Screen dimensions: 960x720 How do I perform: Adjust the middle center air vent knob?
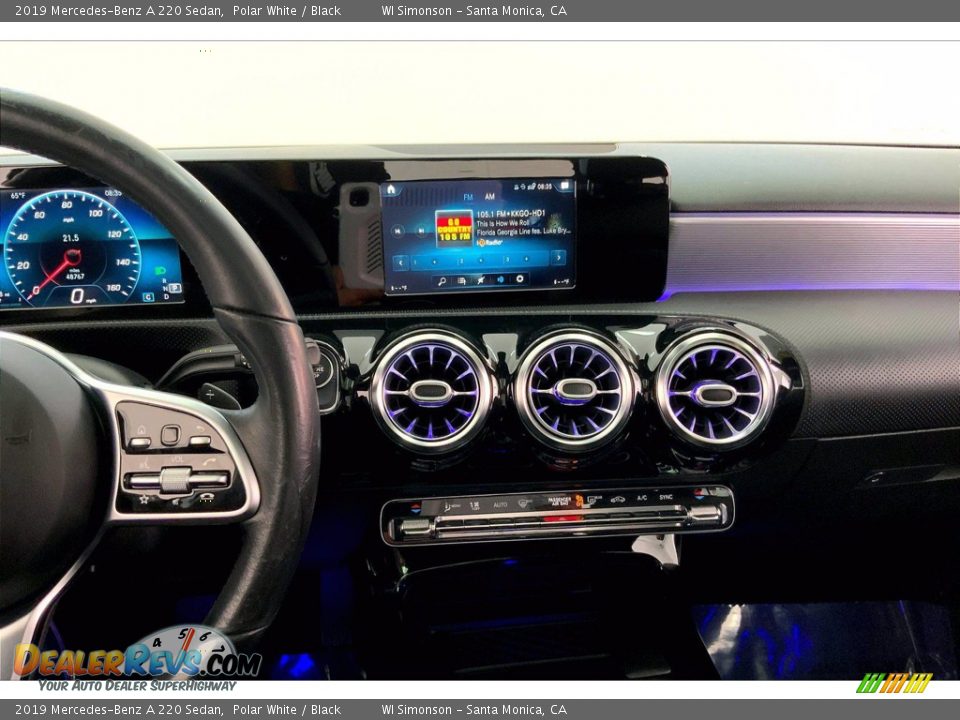[x=575, y=389]
